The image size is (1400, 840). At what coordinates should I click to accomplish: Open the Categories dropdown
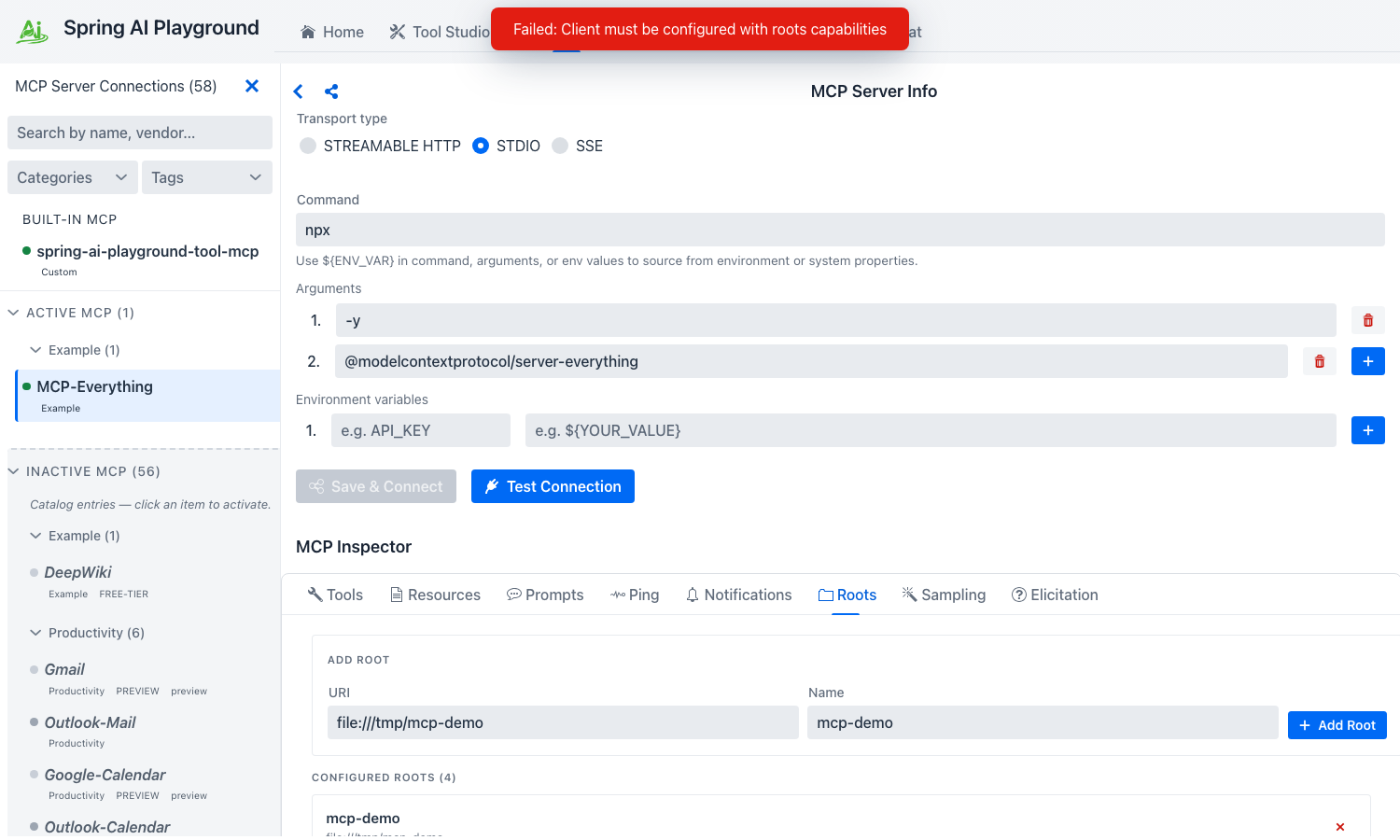click(73, 177)
